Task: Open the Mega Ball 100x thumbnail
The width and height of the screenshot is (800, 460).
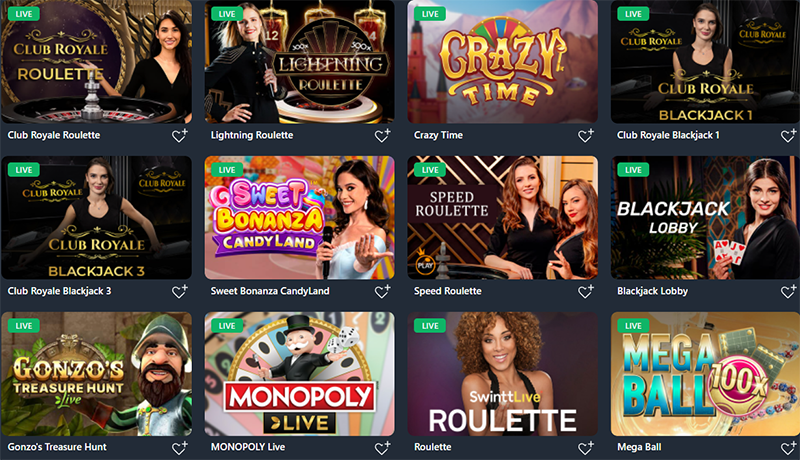Action: (x=705, y=374)
